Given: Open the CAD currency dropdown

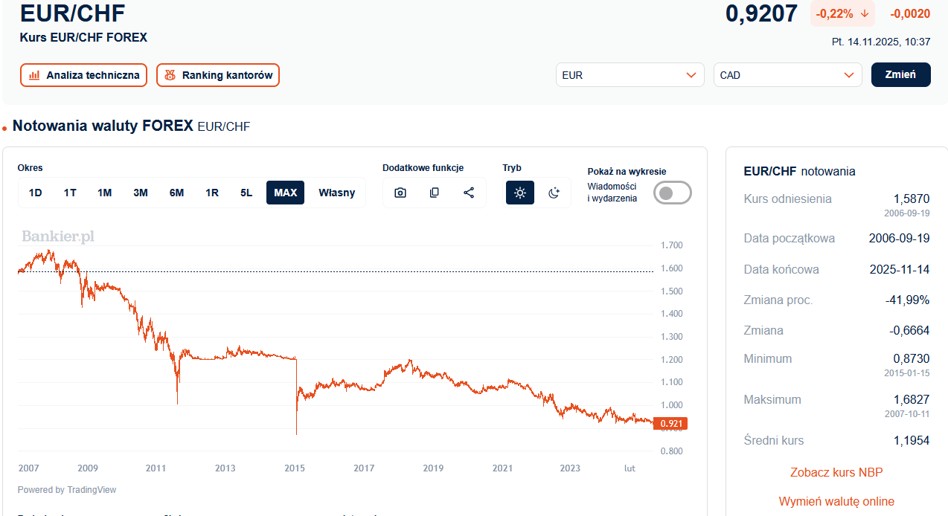Looking at the screenshot, I should click(x=787, y=75).
